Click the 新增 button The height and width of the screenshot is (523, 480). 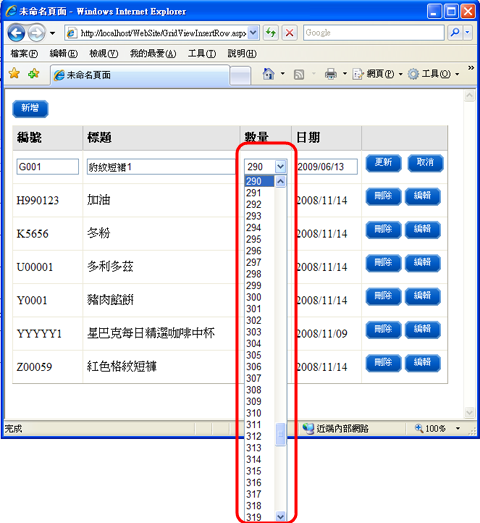30,109
